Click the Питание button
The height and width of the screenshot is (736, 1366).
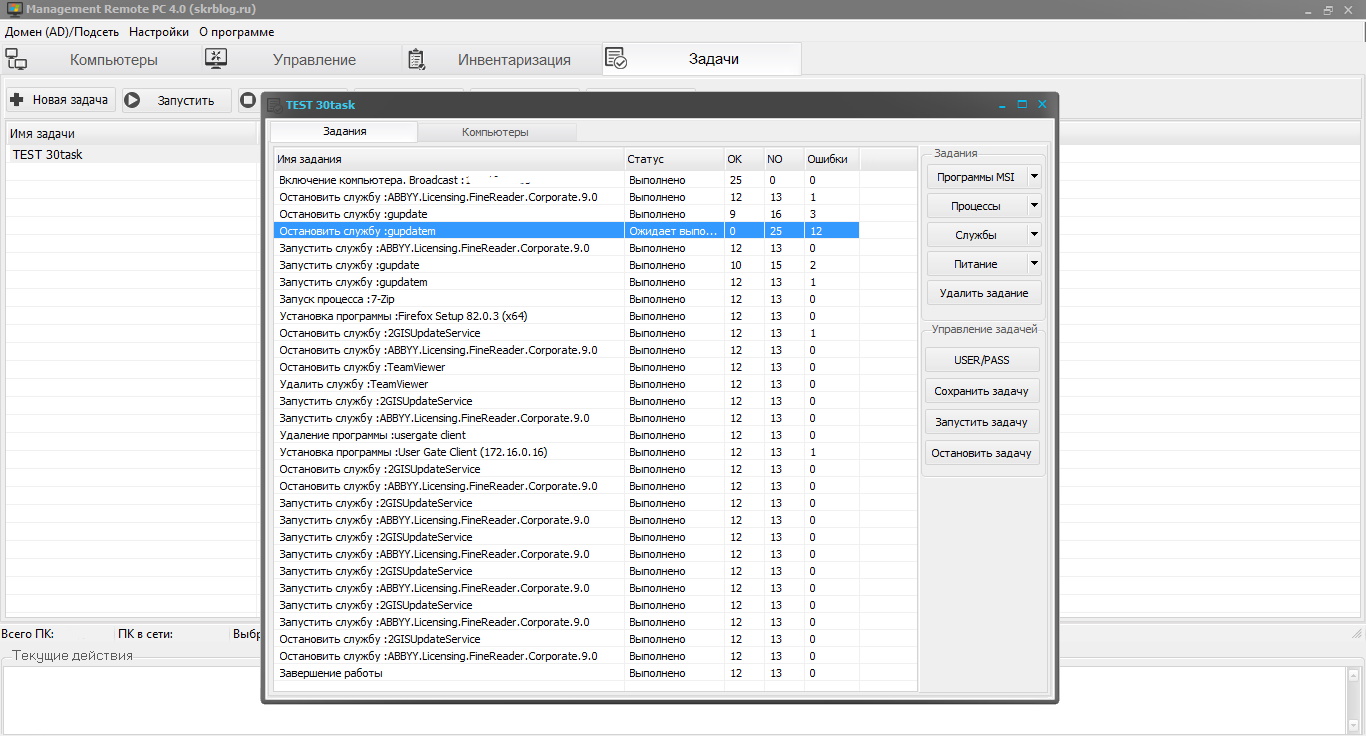[976, 264]
